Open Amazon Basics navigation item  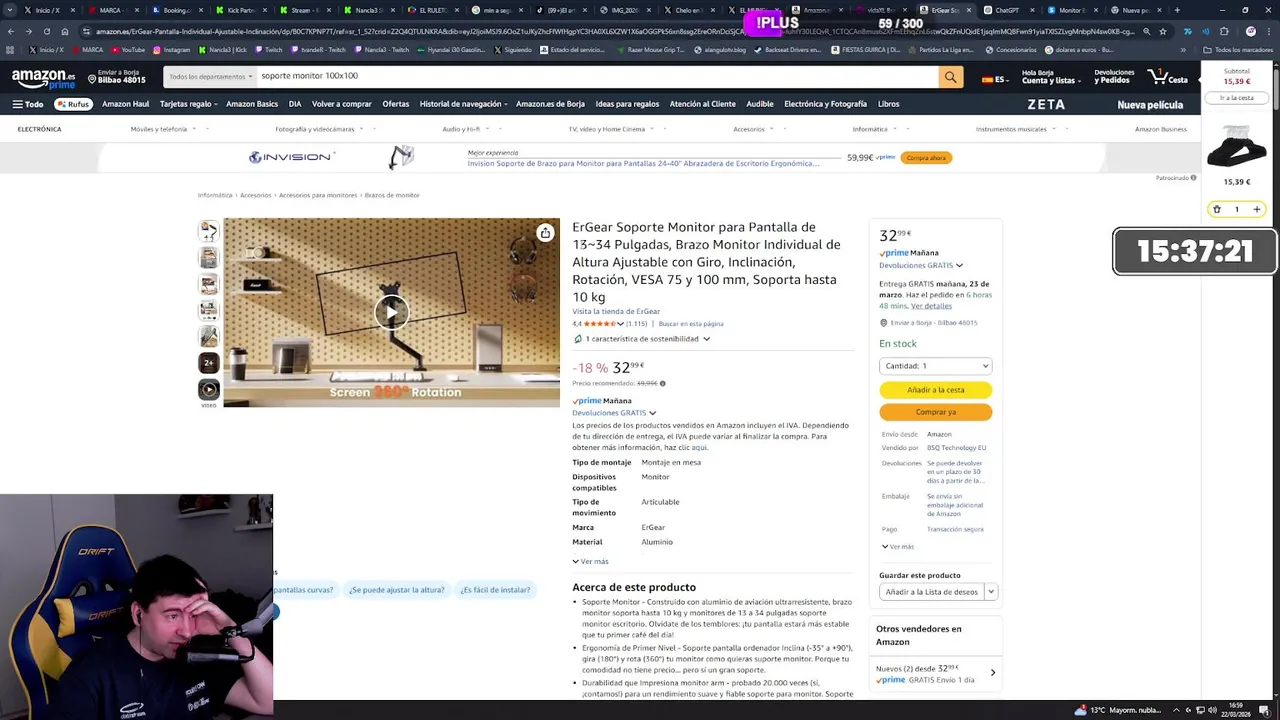click(252, 104)
